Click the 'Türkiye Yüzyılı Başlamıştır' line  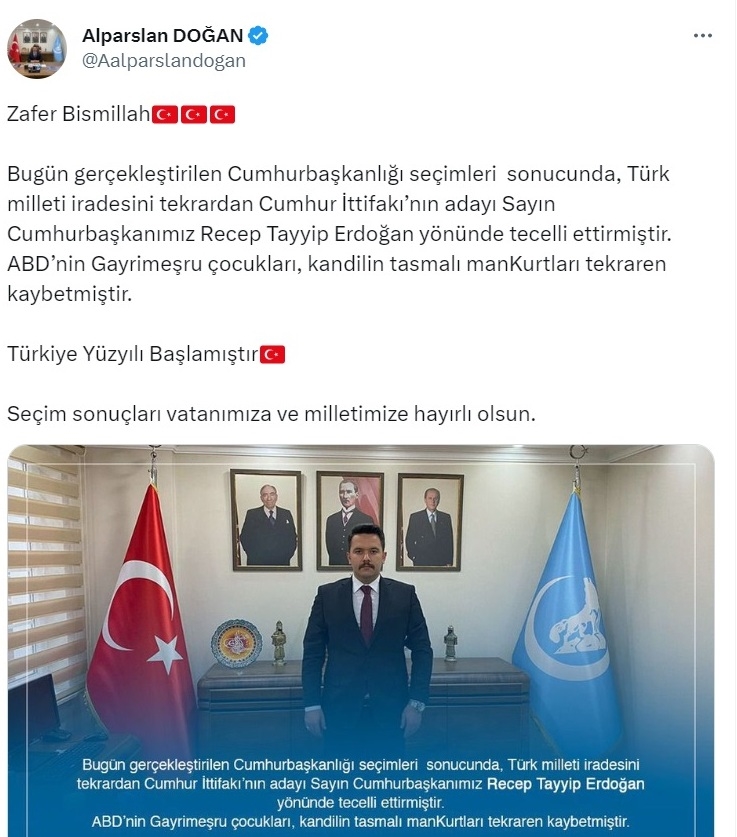[133, 354]
